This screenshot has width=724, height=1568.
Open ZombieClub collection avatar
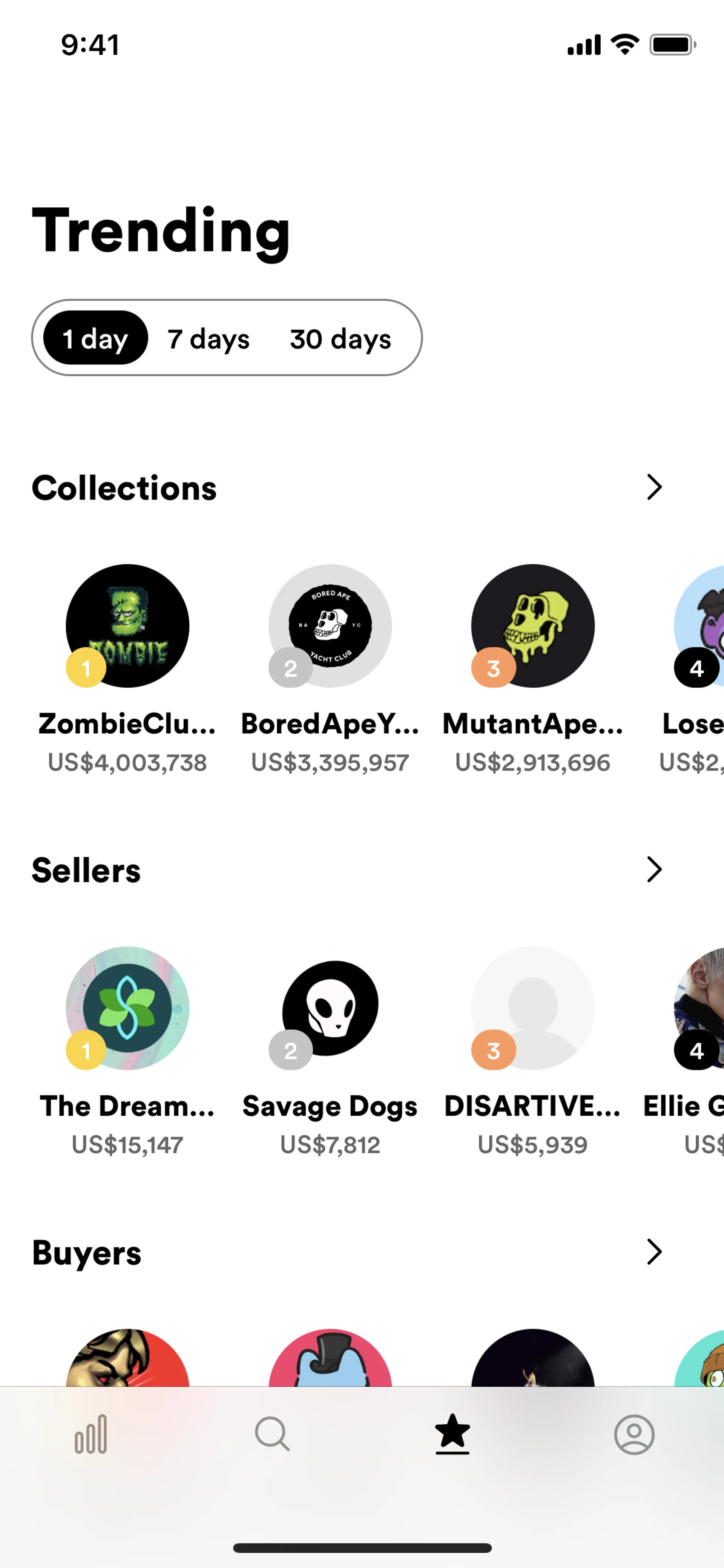tap(128, 626)
